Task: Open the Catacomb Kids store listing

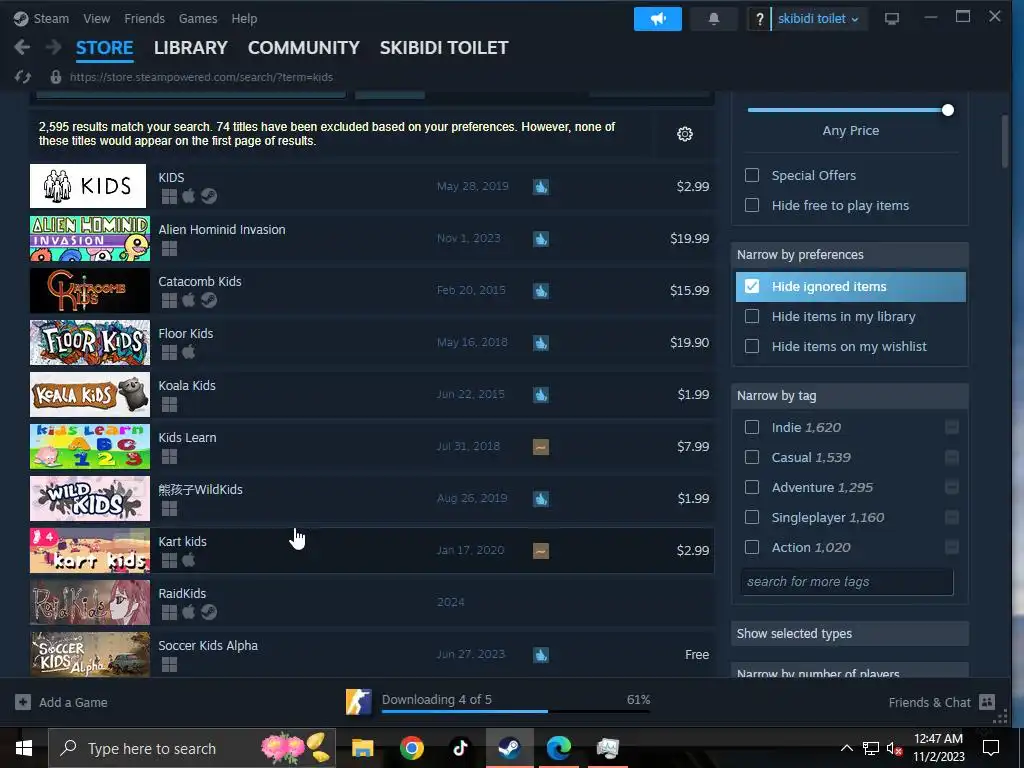Action: click(x=372, y=291)
